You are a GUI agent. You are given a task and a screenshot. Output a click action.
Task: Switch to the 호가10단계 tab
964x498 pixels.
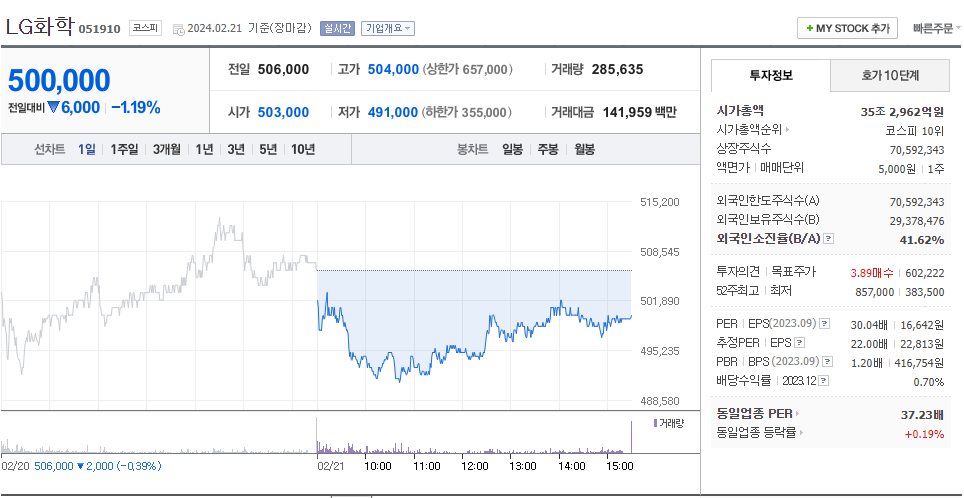tap(890, 76)
